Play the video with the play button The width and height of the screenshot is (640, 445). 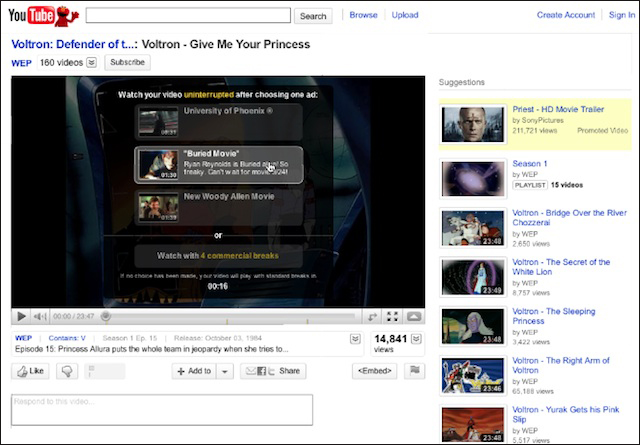[x=21, y=316]
